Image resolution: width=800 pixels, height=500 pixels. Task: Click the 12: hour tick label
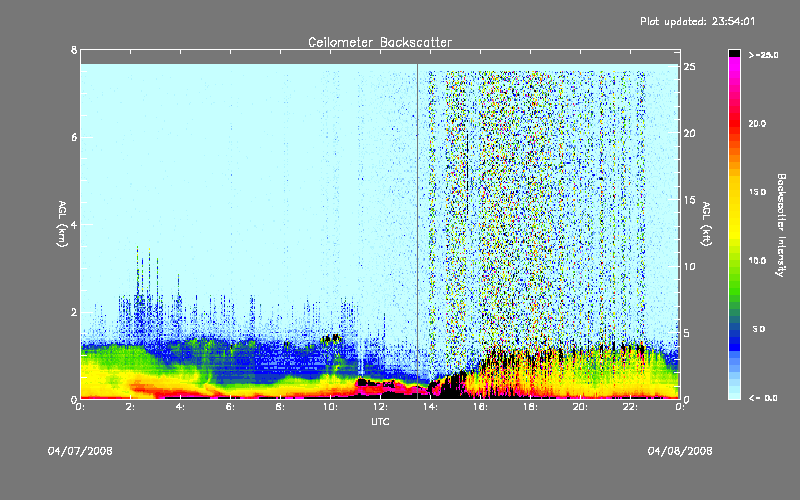coord(380,407)
